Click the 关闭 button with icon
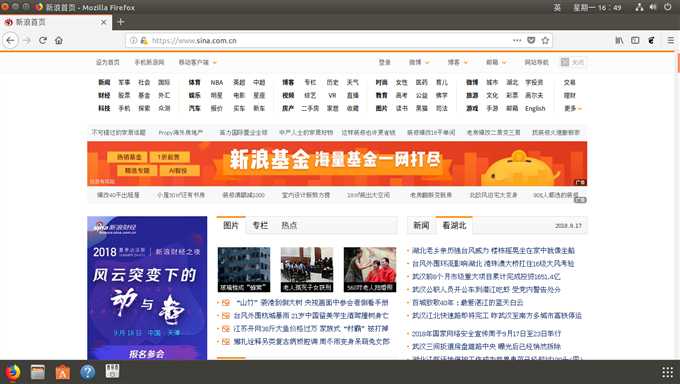 572,62
